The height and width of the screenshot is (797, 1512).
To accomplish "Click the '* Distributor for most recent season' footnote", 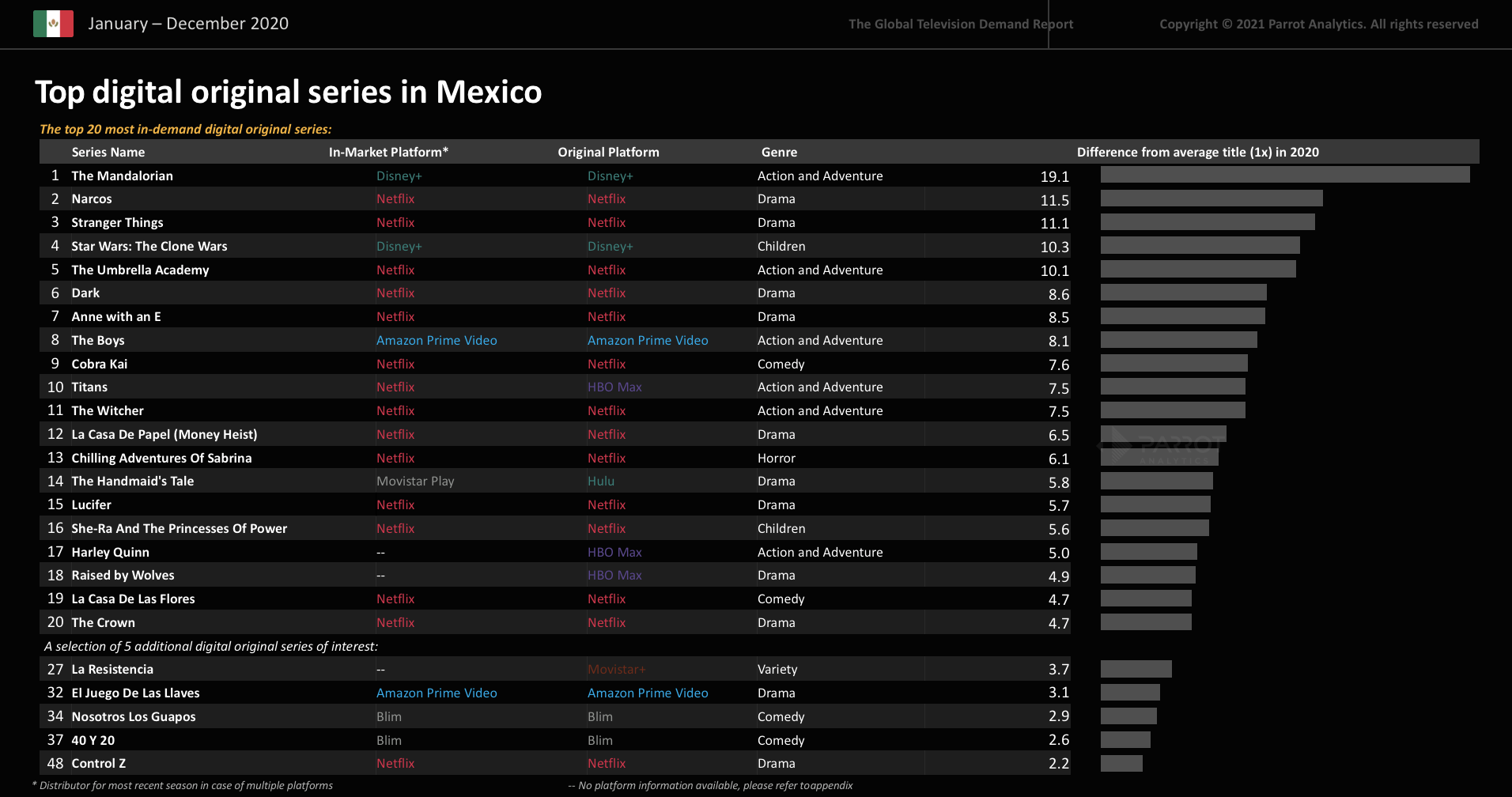I will coord(183,785).
